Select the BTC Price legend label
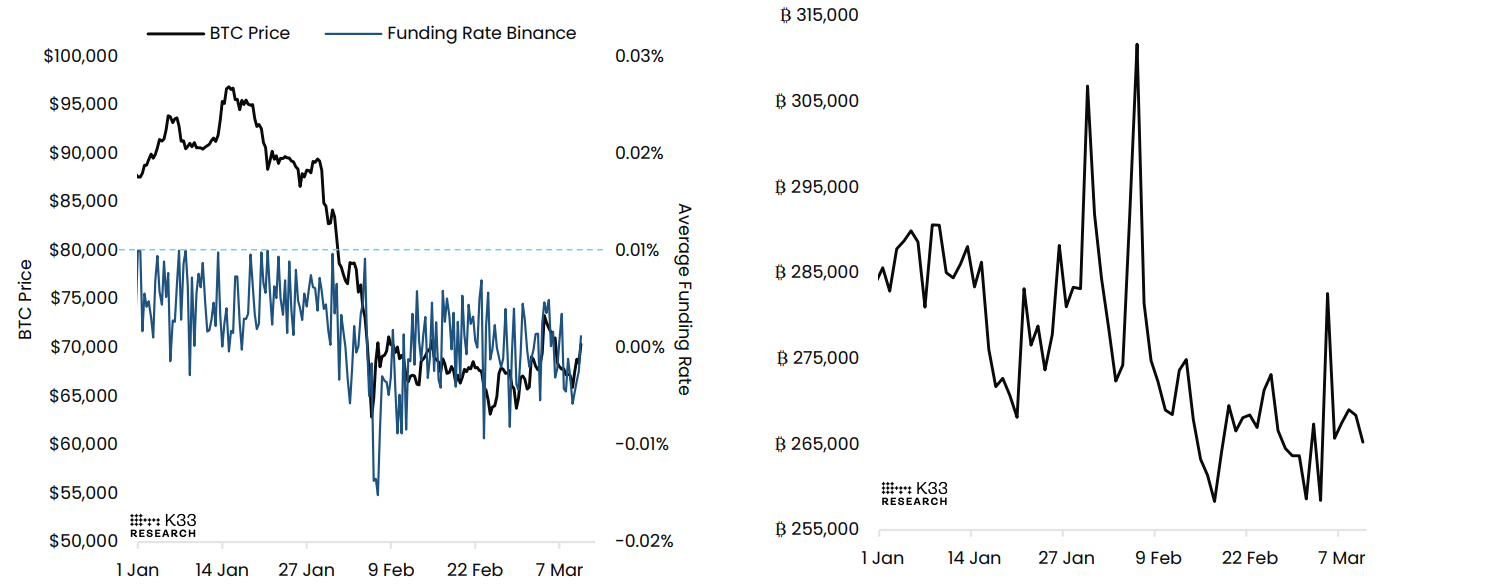1488x586 pixels. click(249, 33)
